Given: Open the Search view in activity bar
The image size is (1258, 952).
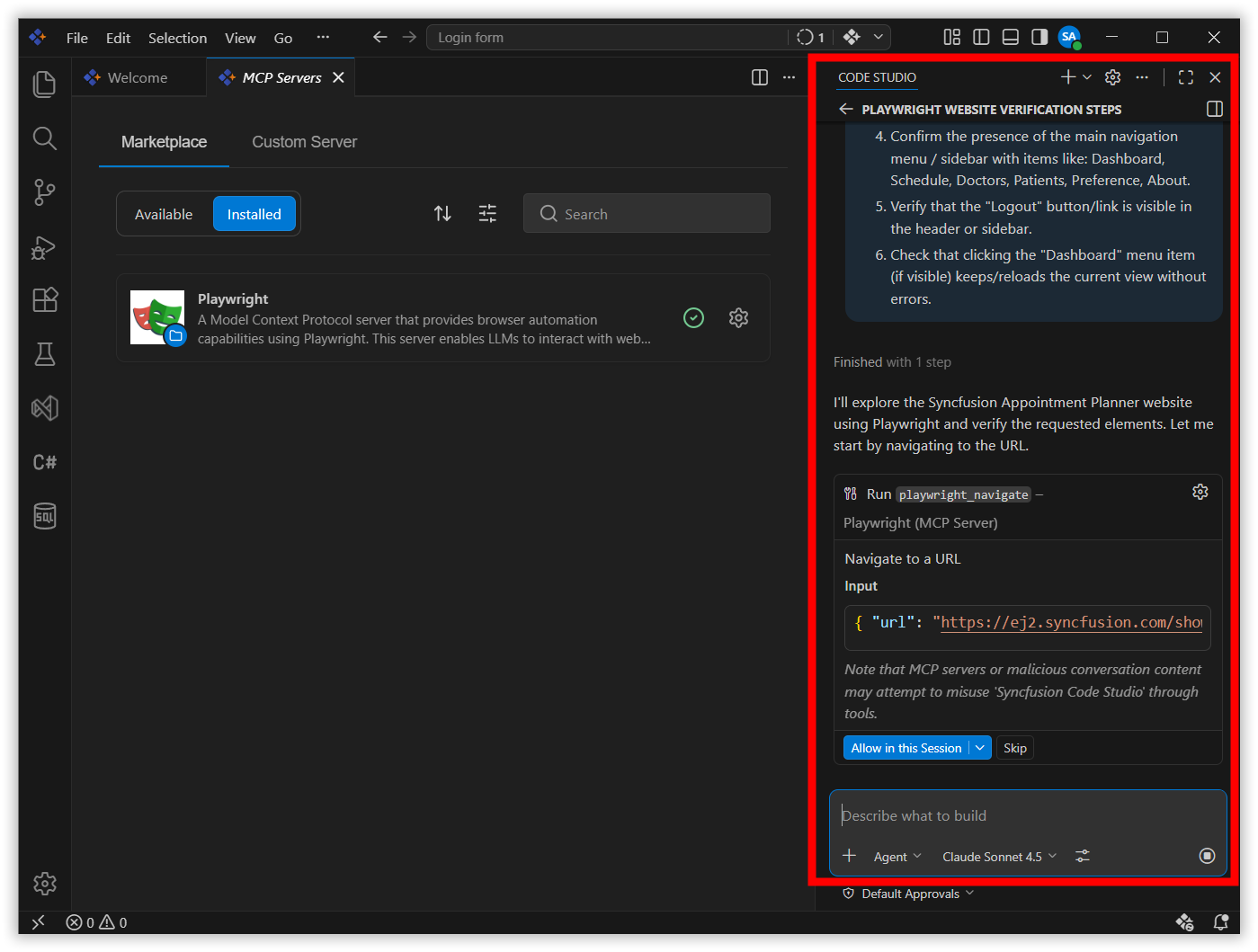Looking at the screenshot, I should [44, 138].
